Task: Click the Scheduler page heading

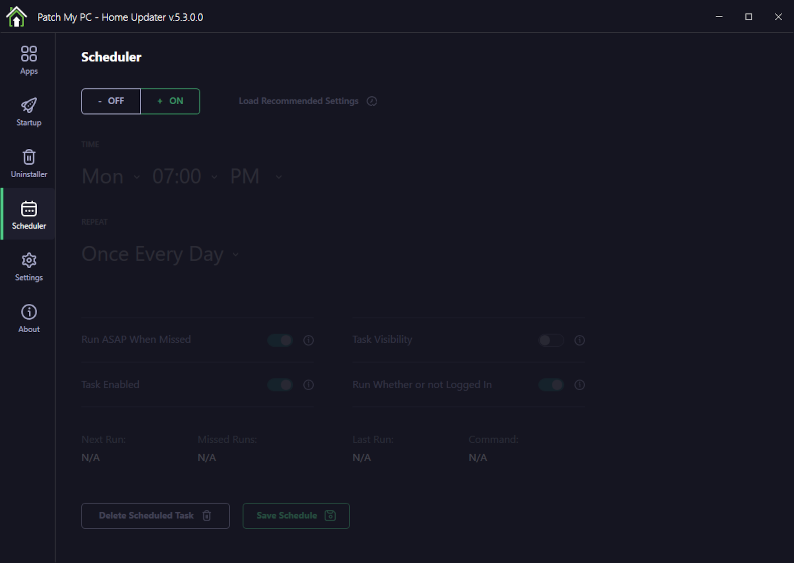Action: pos(111,57)
